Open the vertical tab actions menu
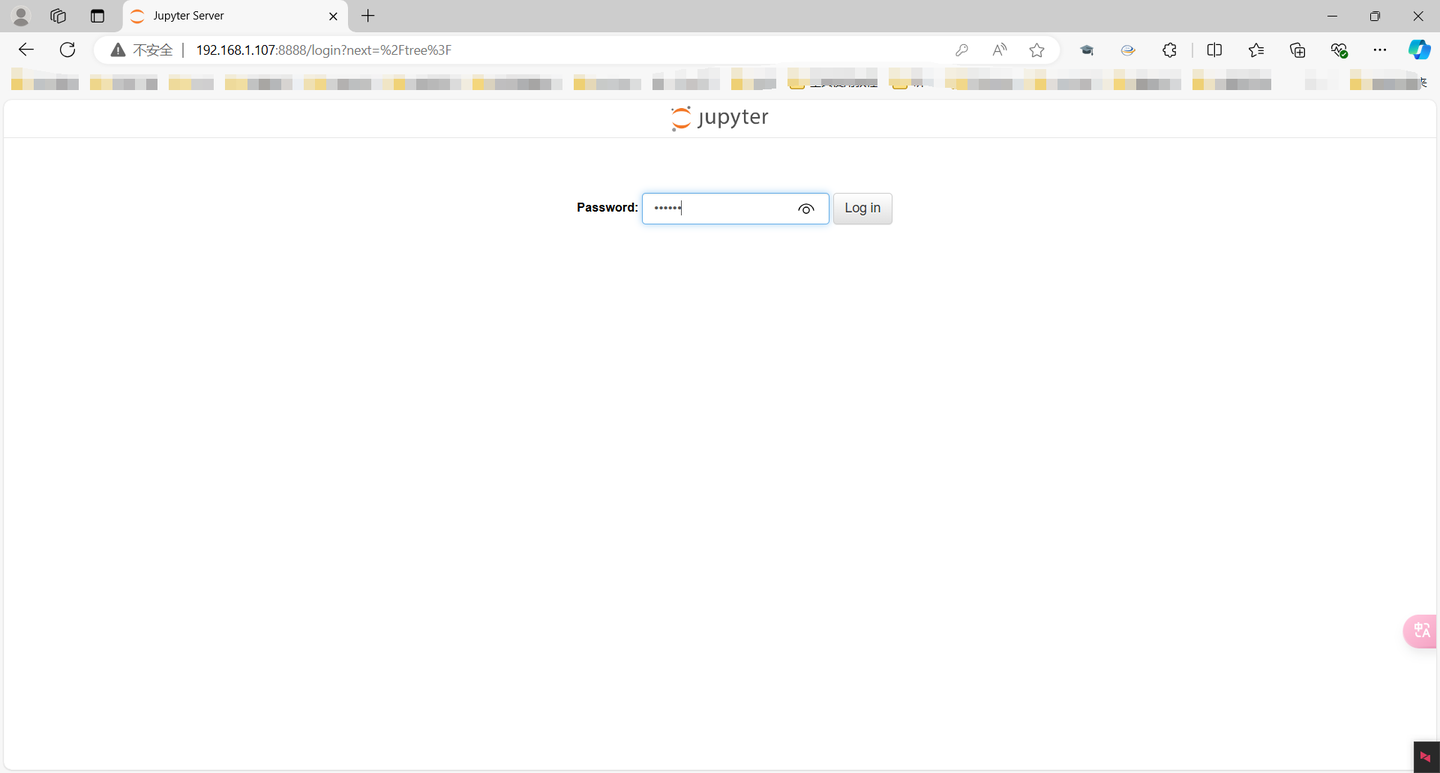 (97, 15)
